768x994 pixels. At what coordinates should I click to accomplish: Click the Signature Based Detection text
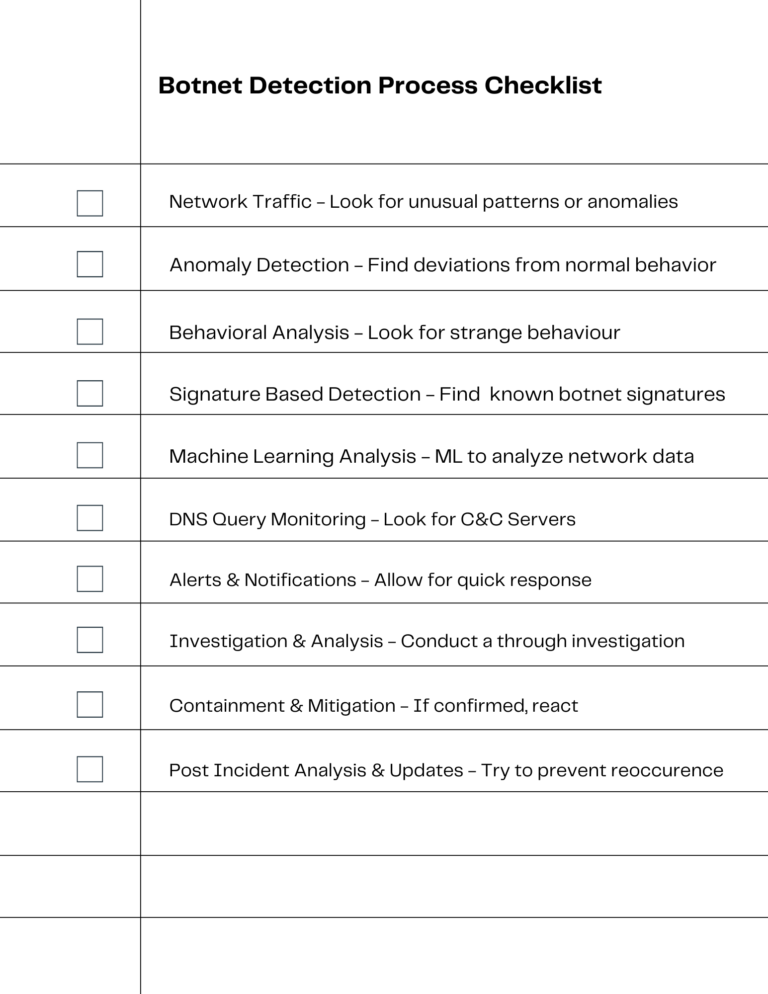click(x=447, y=395)
